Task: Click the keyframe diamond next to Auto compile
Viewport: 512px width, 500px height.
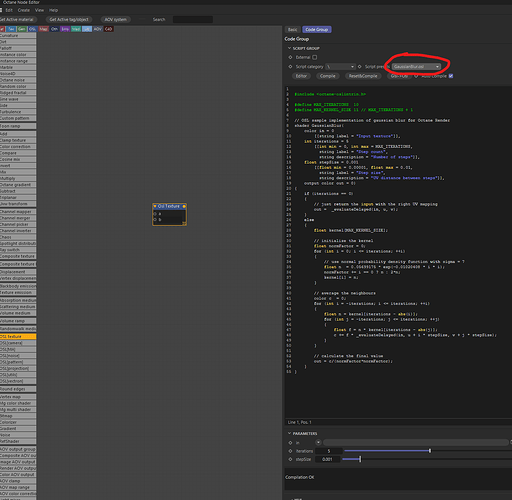Action: (x=416, y=76)
